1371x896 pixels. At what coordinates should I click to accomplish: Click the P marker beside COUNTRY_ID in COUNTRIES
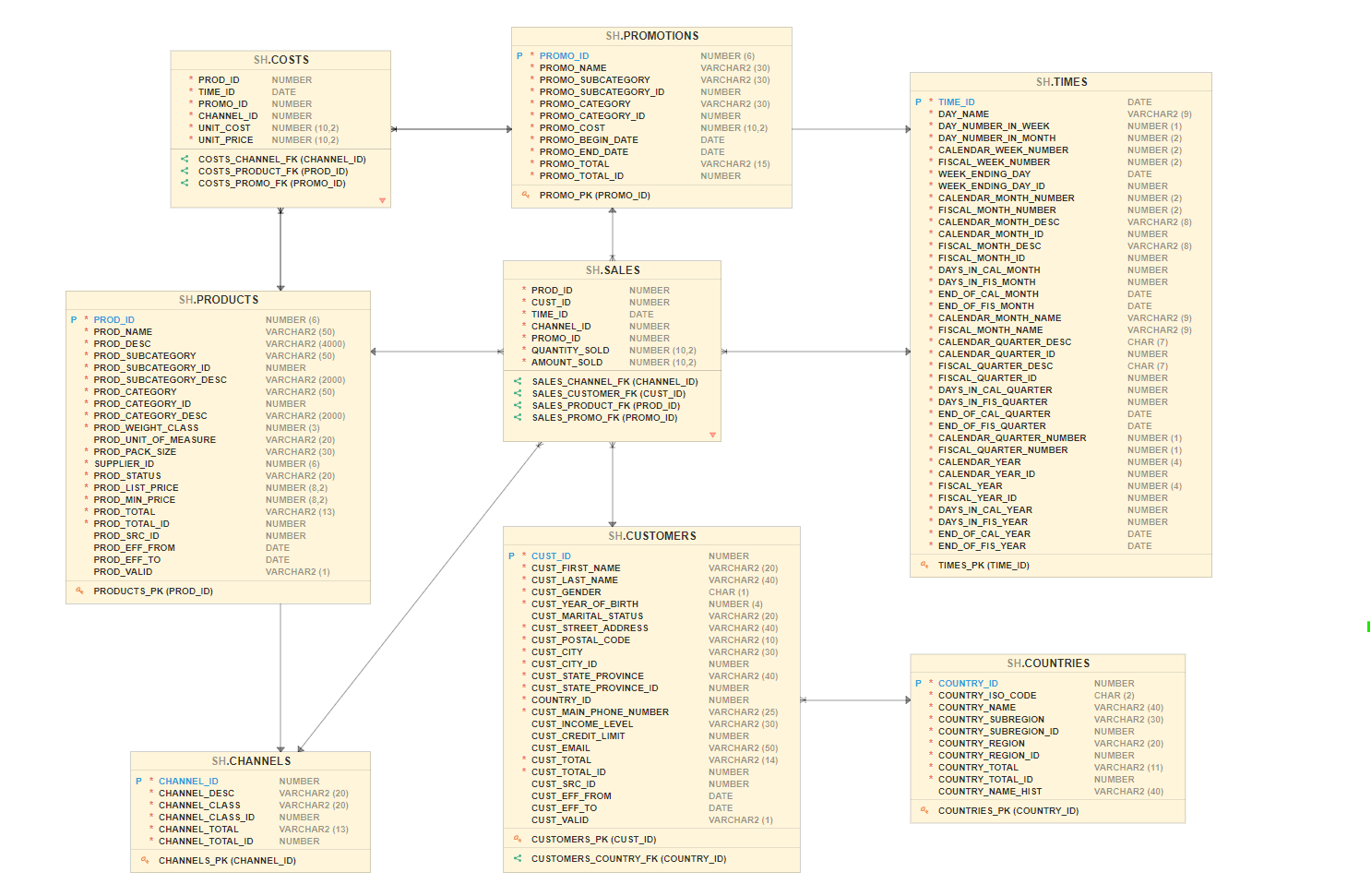[917, 683]
